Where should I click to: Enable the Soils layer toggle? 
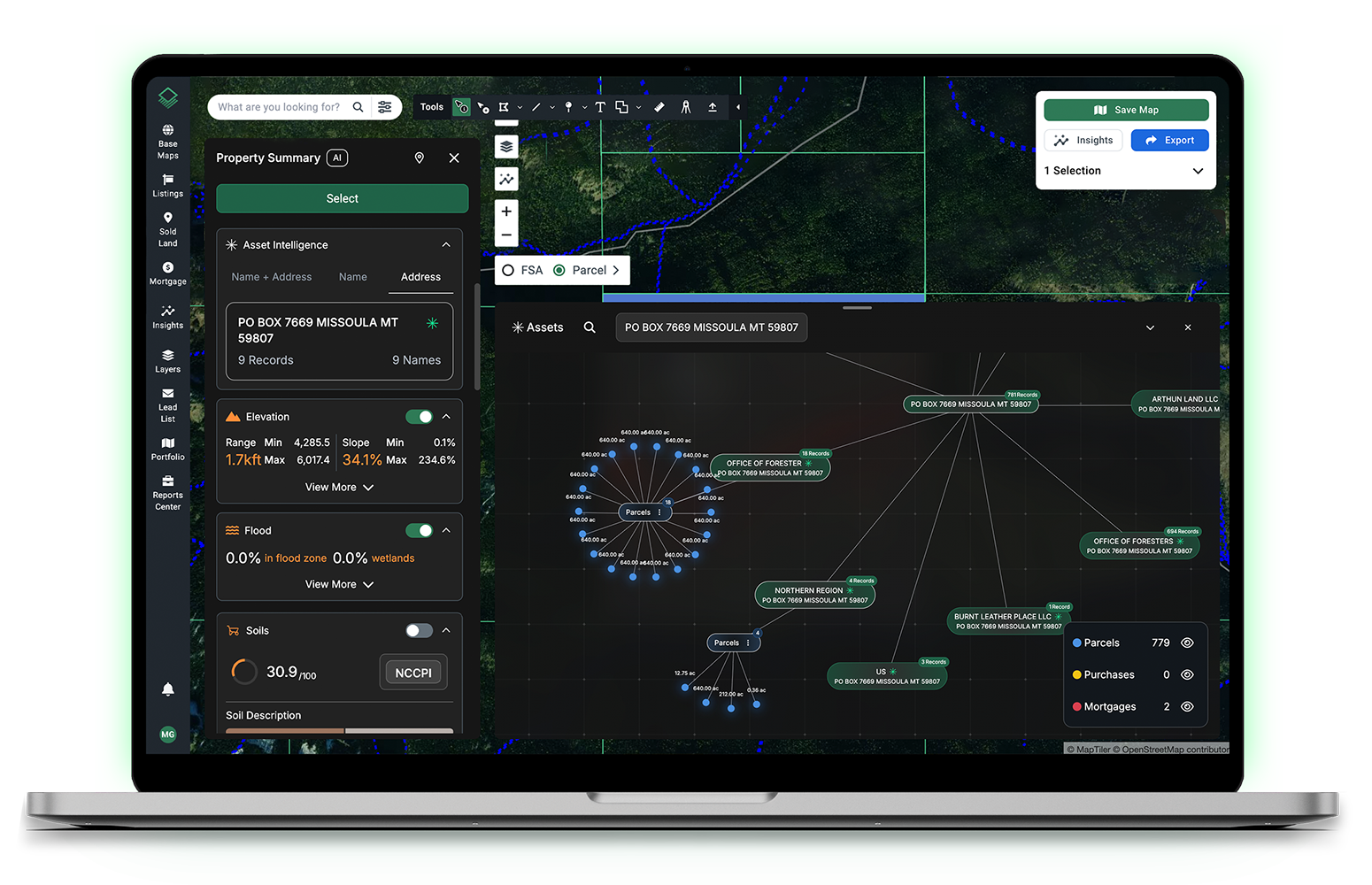[419, 631]
